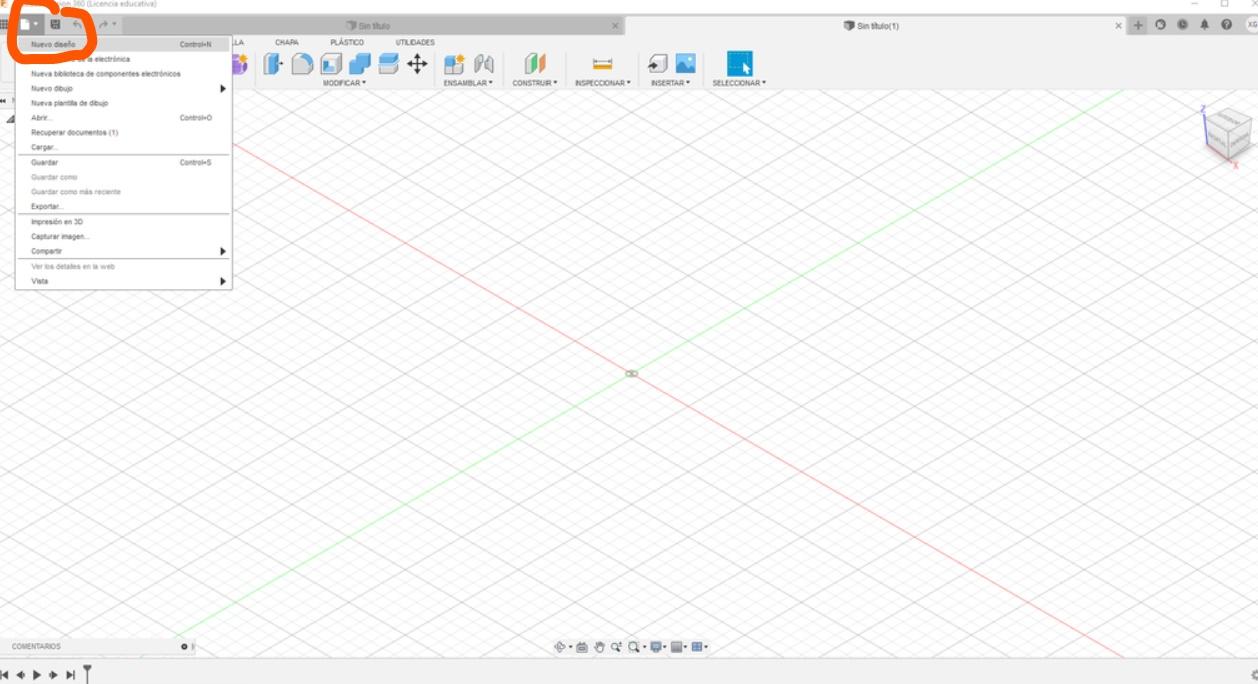
Task: Select the Press Pull tool icon
Action: tap(273, 64)
